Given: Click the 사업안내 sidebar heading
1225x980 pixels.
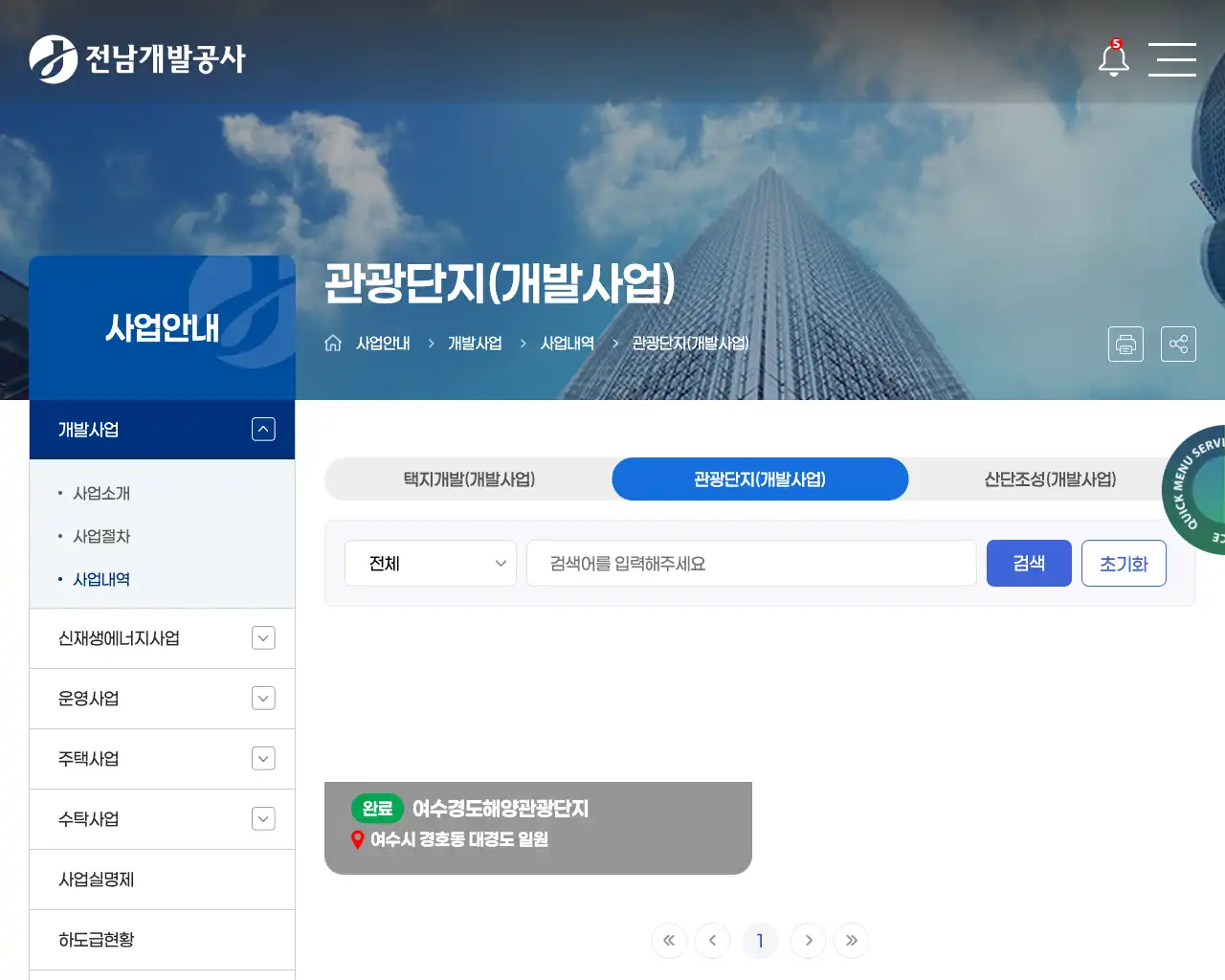Looking at the screenshot, I should tap(163, 328).
